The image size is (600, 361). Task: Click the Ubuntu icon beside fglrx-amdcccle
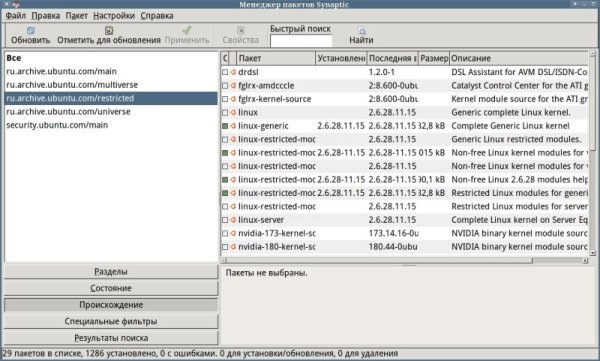(x=233, y=85)
